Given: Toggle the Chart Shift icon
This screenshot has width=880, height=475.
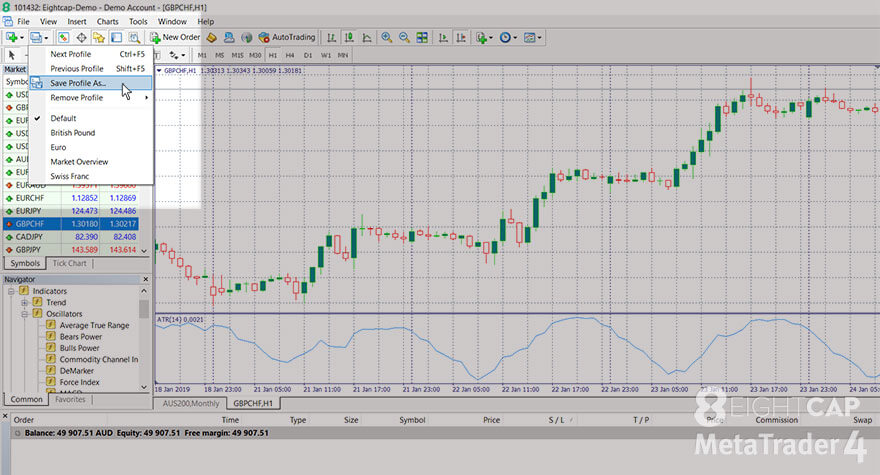Looking at the screenshot, I should (461, 38).
